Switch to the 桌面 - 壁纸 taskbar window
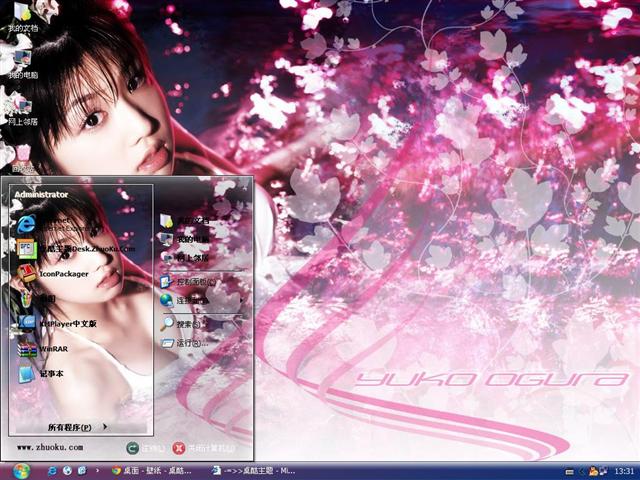640x480 pixels. [x=155, y=469]
